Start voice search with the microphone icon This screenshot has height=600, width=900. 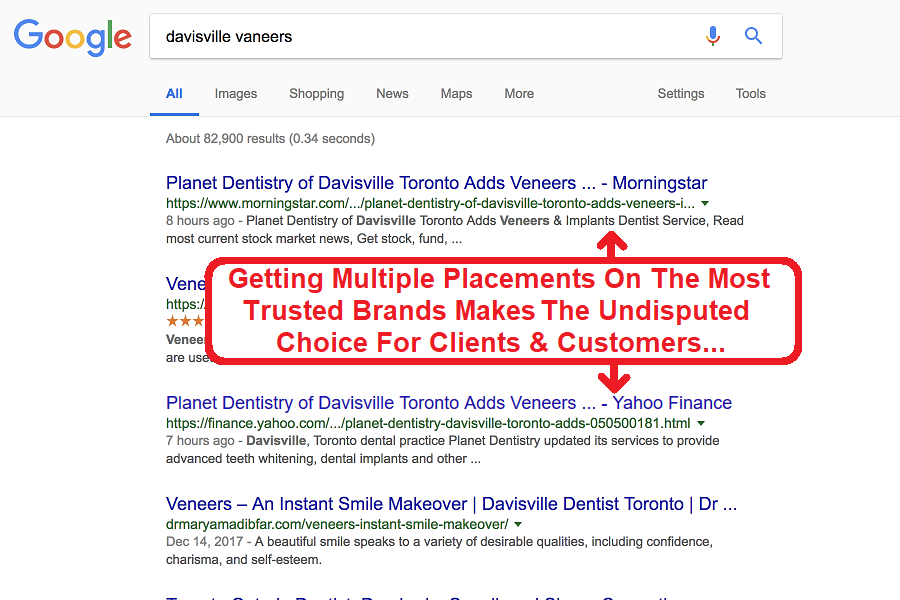tap(712, 36)
